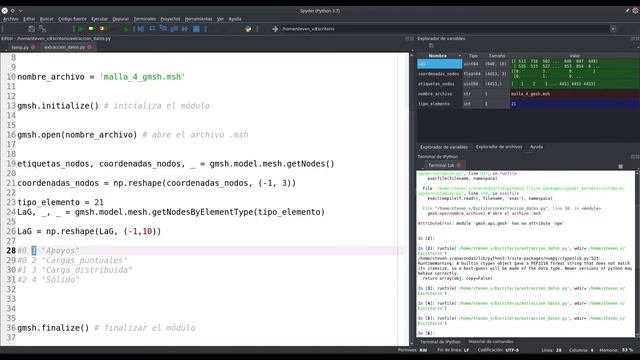
Task: Click the toolbar icon right of save-all
Action: [42, 29]
